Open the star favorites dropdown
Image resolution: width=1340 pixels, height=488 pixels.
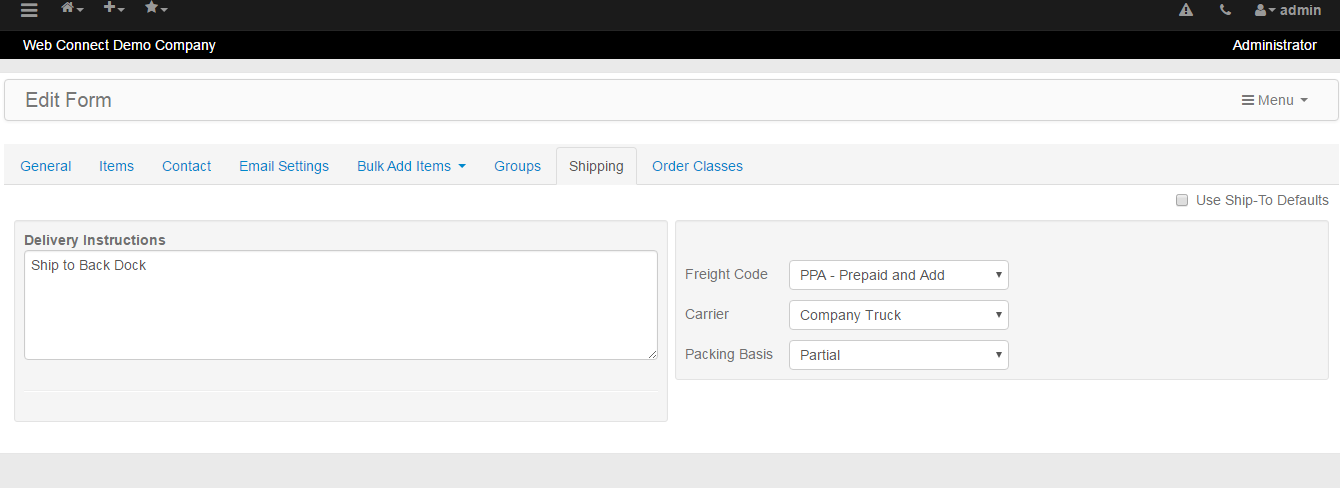click(x=156, y=8)
